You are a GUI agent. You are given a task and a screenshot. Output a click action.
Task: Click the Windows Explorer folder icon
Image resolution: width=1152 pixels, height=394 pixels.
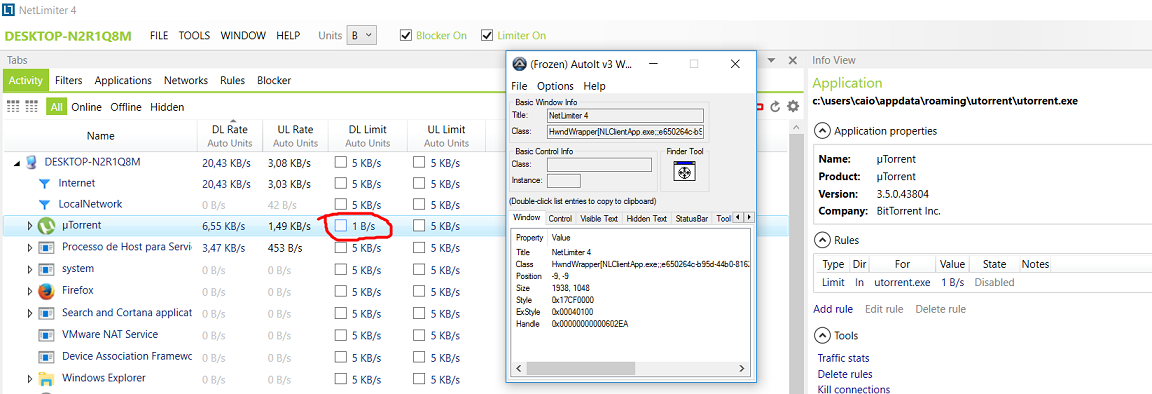click(46, 379)
